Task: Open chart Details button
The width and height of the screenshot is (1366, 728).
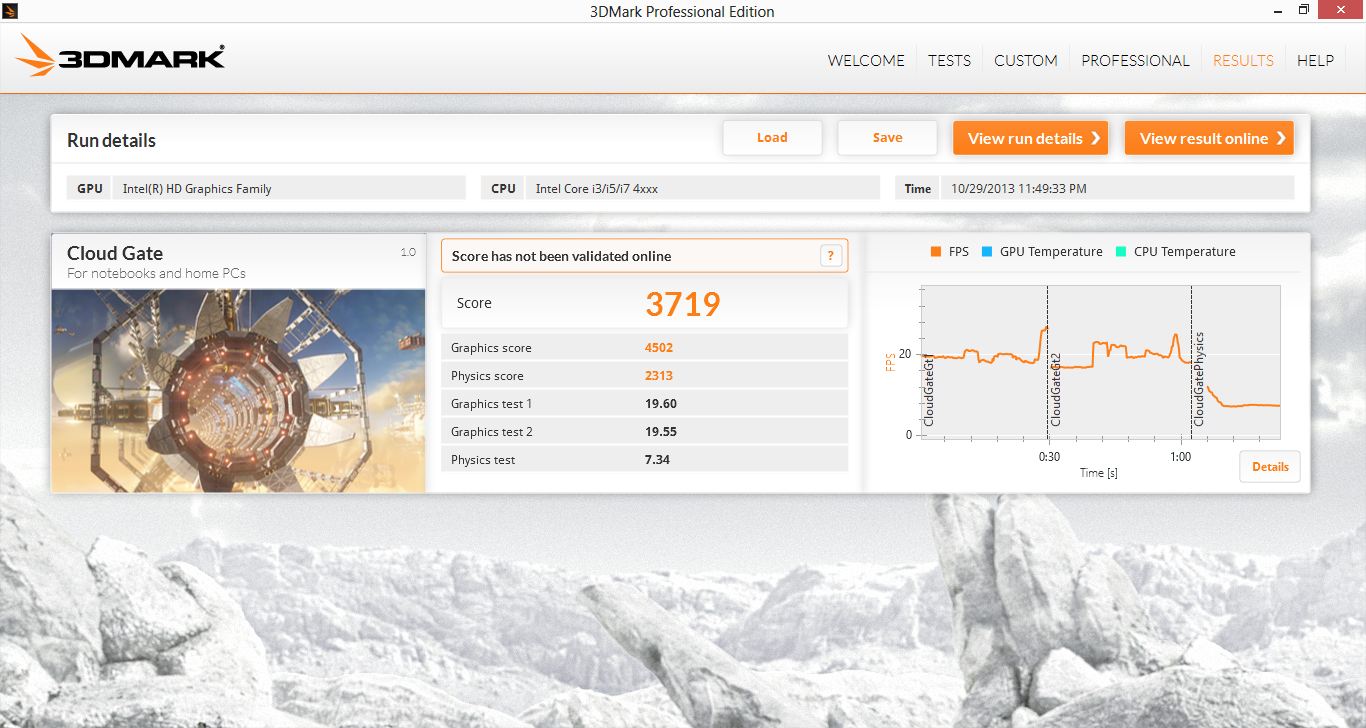Action: (x=1270, y=467)
